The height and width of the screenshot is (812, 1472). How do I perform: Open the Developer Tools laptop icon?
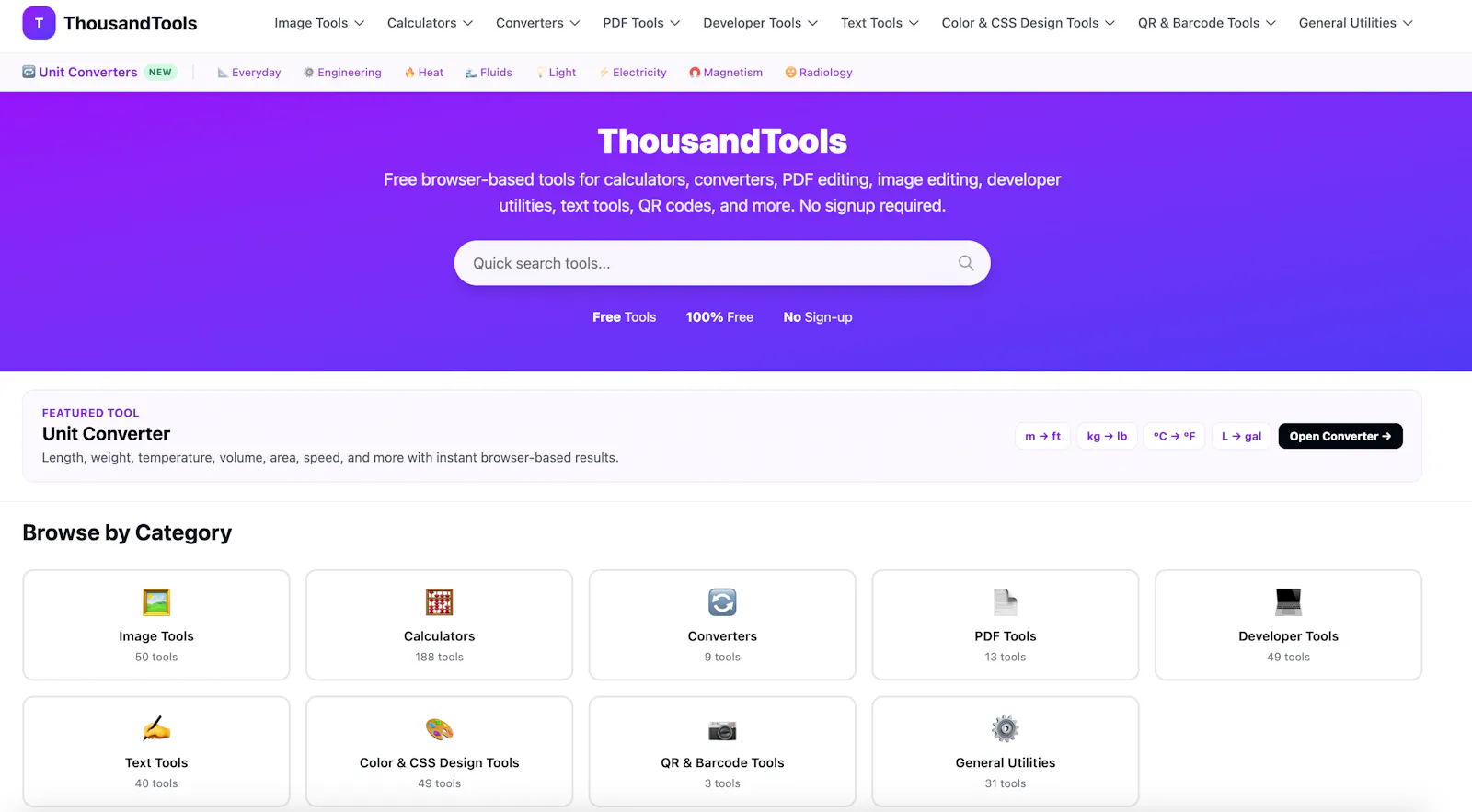(1288, 602)
